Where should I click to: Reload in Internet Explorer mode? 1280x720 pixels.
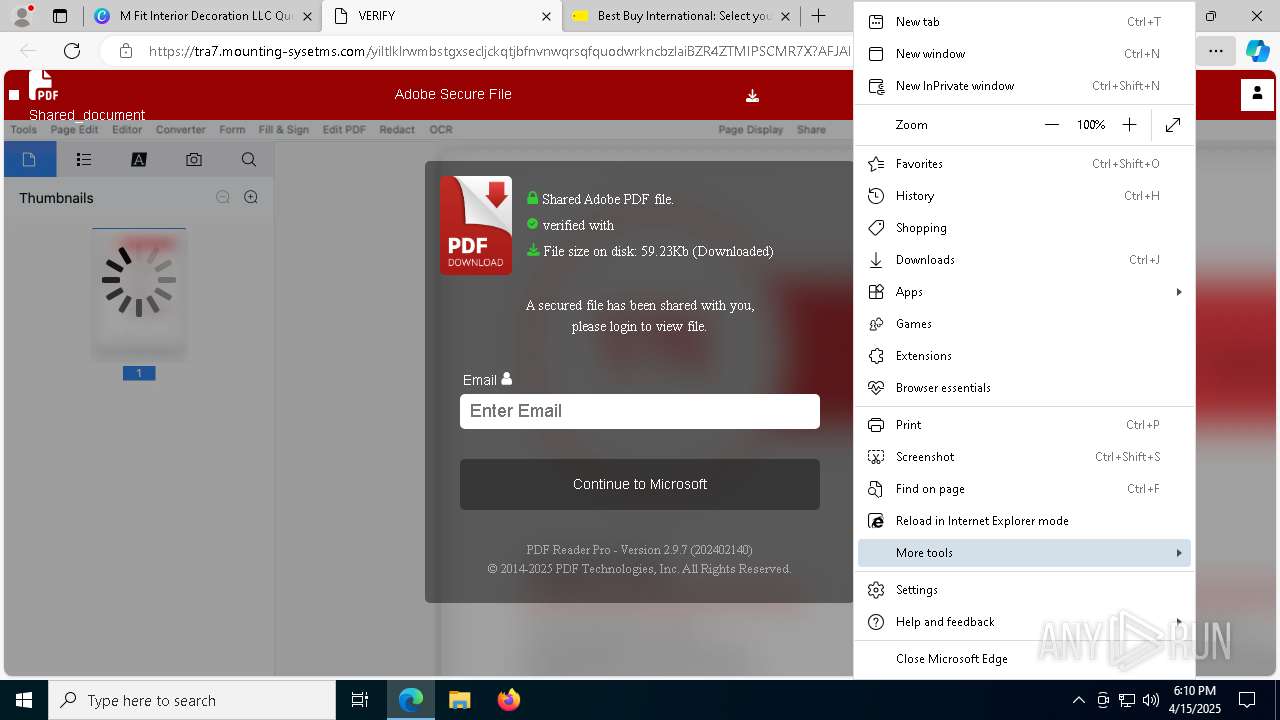tap(1024, 521)
